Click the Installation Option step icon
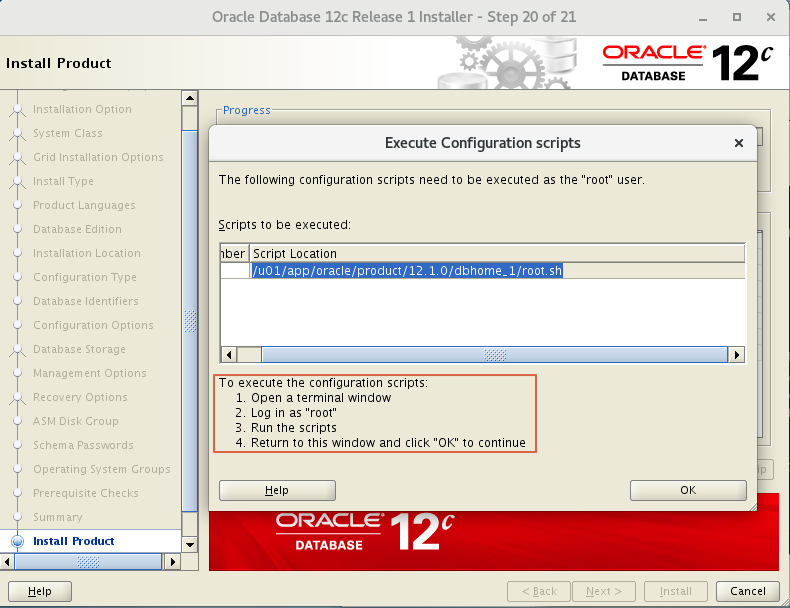 pos(16,110)
